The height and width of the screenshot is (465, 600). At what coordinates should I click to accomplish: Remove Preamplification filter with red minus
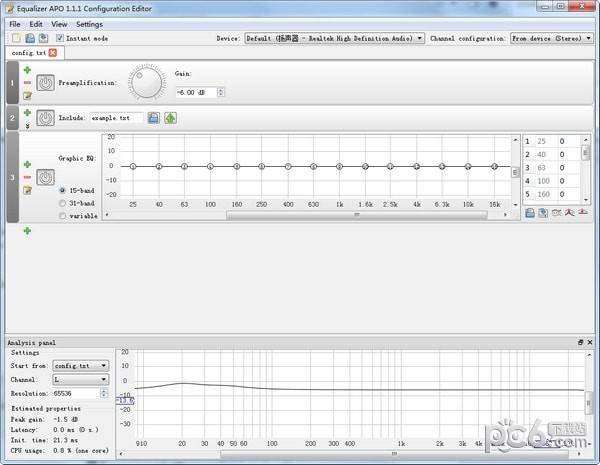pyautogui.click(x=27, y=83)
